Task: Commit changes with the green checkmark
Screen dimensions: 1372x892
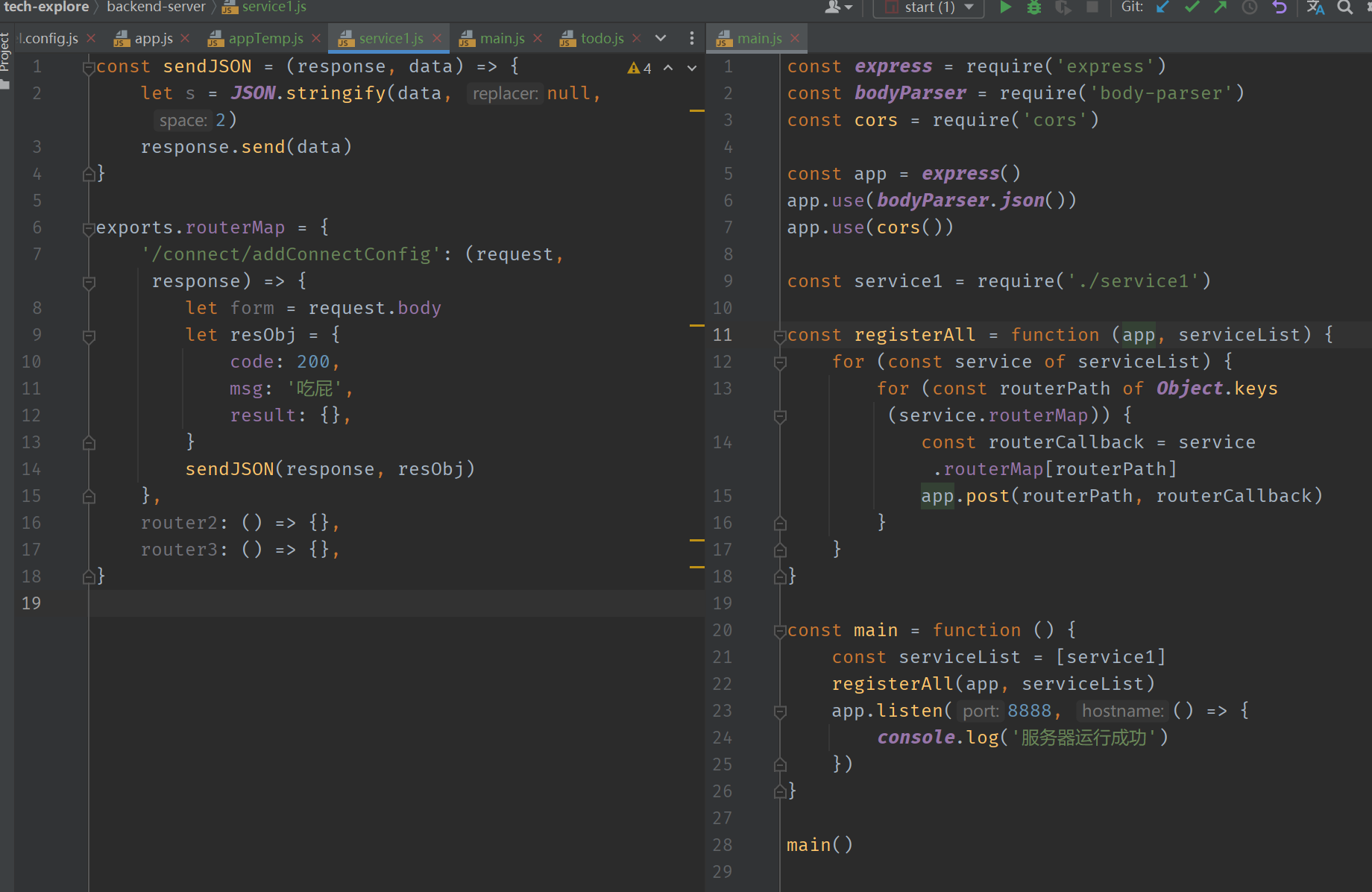Action: click(x=1192, y=7)
